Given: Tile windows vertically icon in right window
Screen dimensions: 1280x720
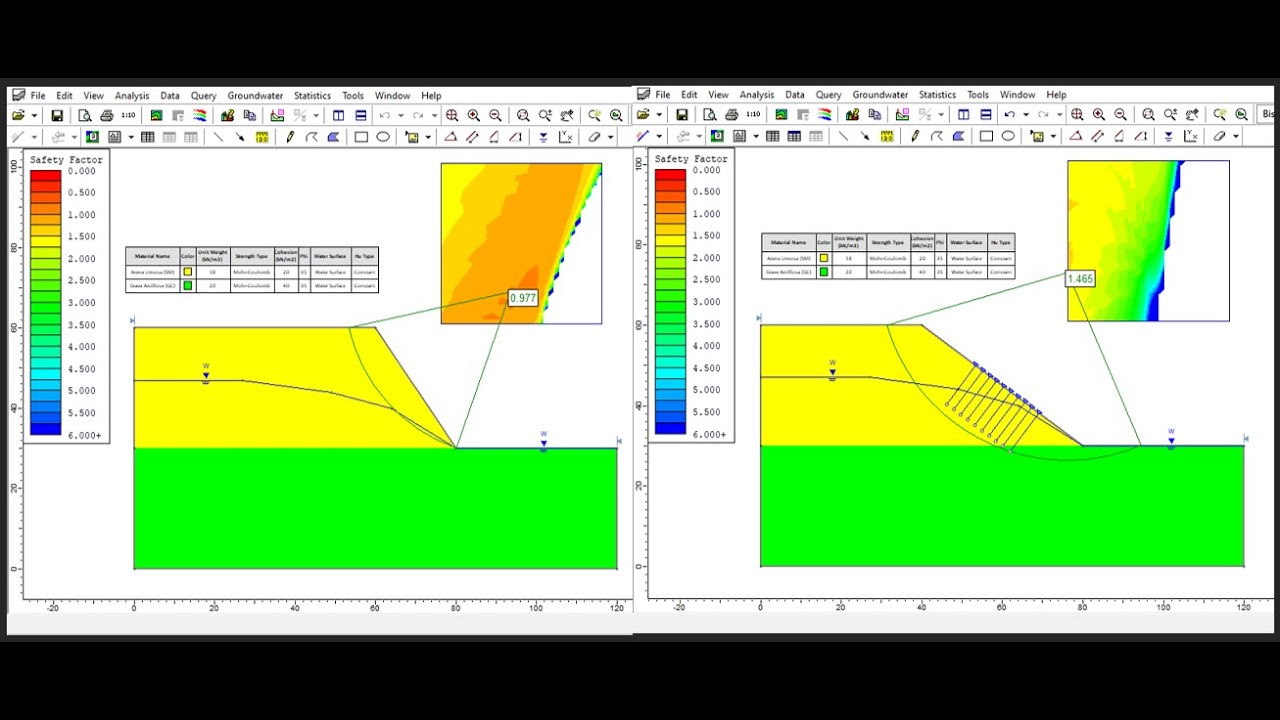Looking at the screenshot, I should click(964, 115).
